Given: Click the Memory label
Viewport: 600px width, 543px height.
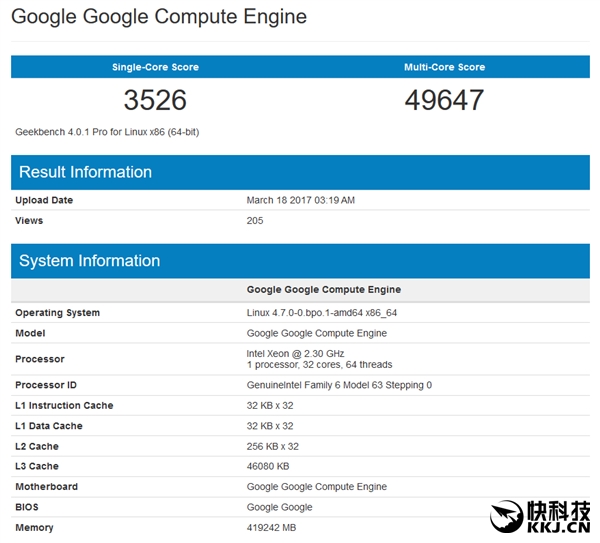Looking at the screenshot, I should click(x=34, y=528).
